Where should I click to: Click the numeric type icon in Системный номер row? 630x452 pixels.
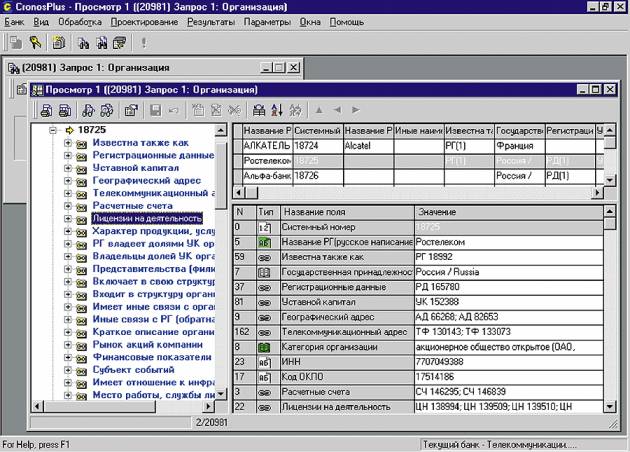(264, 228)
